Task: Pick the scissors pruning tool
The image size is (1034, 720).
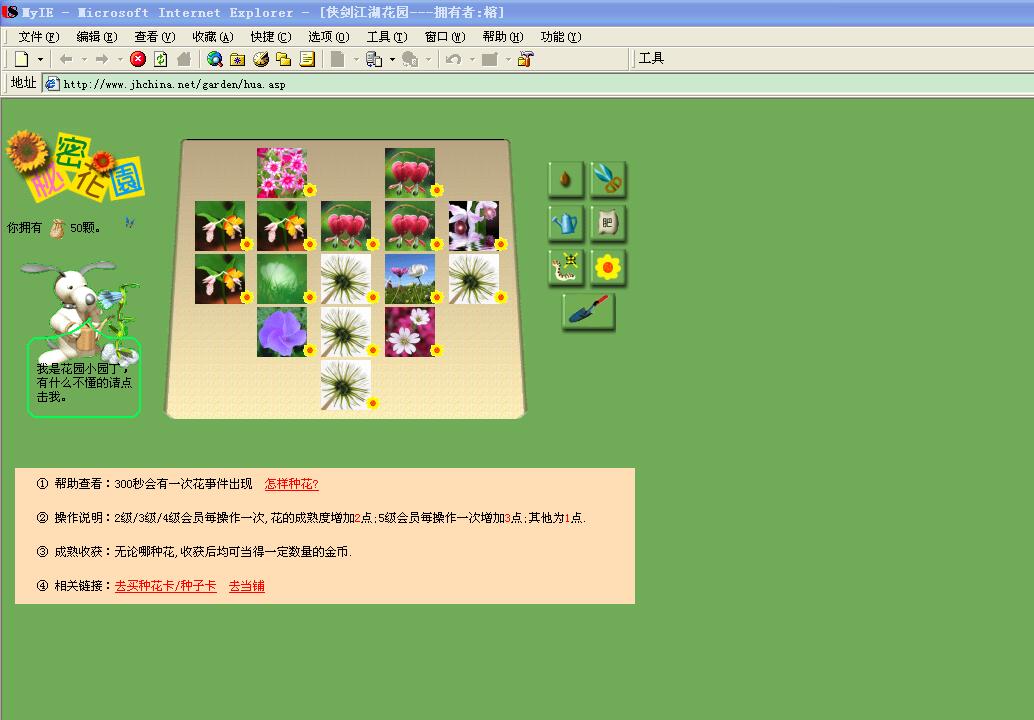Action: (608, 179)
